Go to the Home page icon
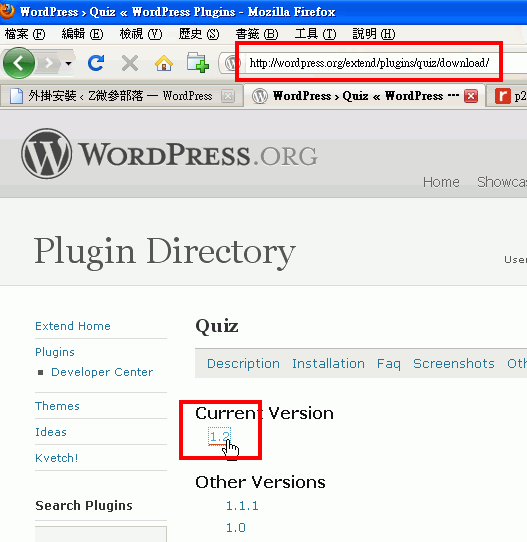Image resolution: width=527 pixels, height=542 pixels. tap(164, 63)
